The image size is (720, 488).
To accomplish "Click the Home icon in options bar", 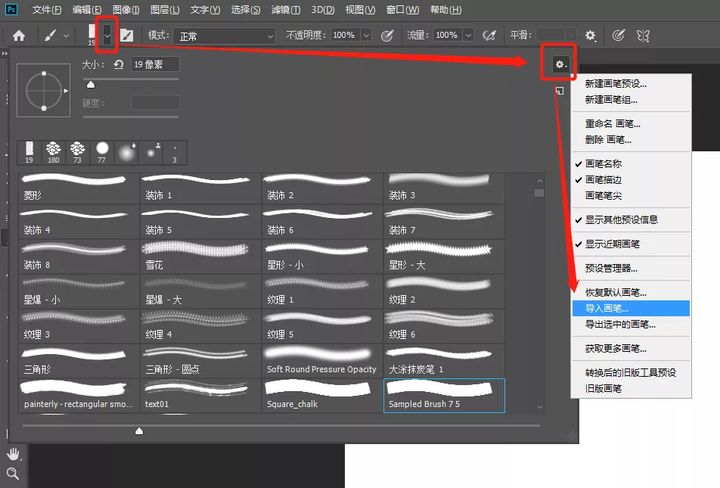I will pyautogui.click(x=19, y=35).
